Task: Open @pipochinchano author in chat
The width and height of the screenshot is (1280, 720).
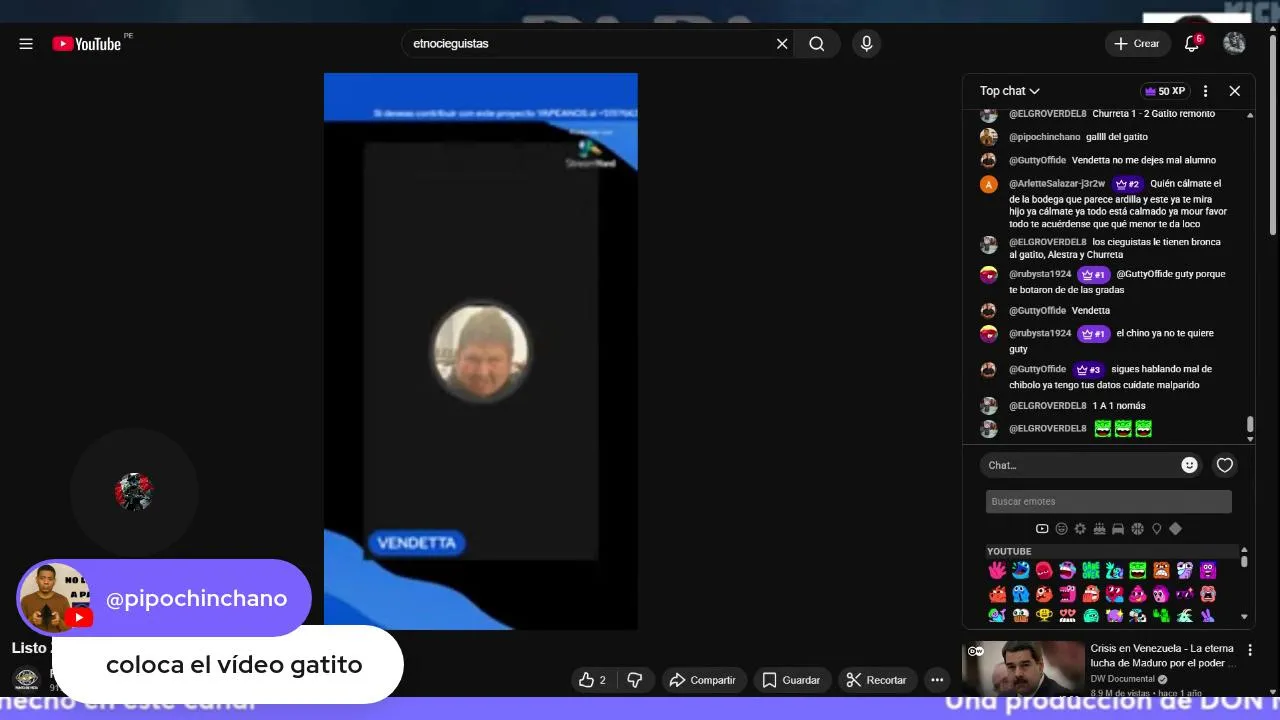Action: click(1044, 137)
